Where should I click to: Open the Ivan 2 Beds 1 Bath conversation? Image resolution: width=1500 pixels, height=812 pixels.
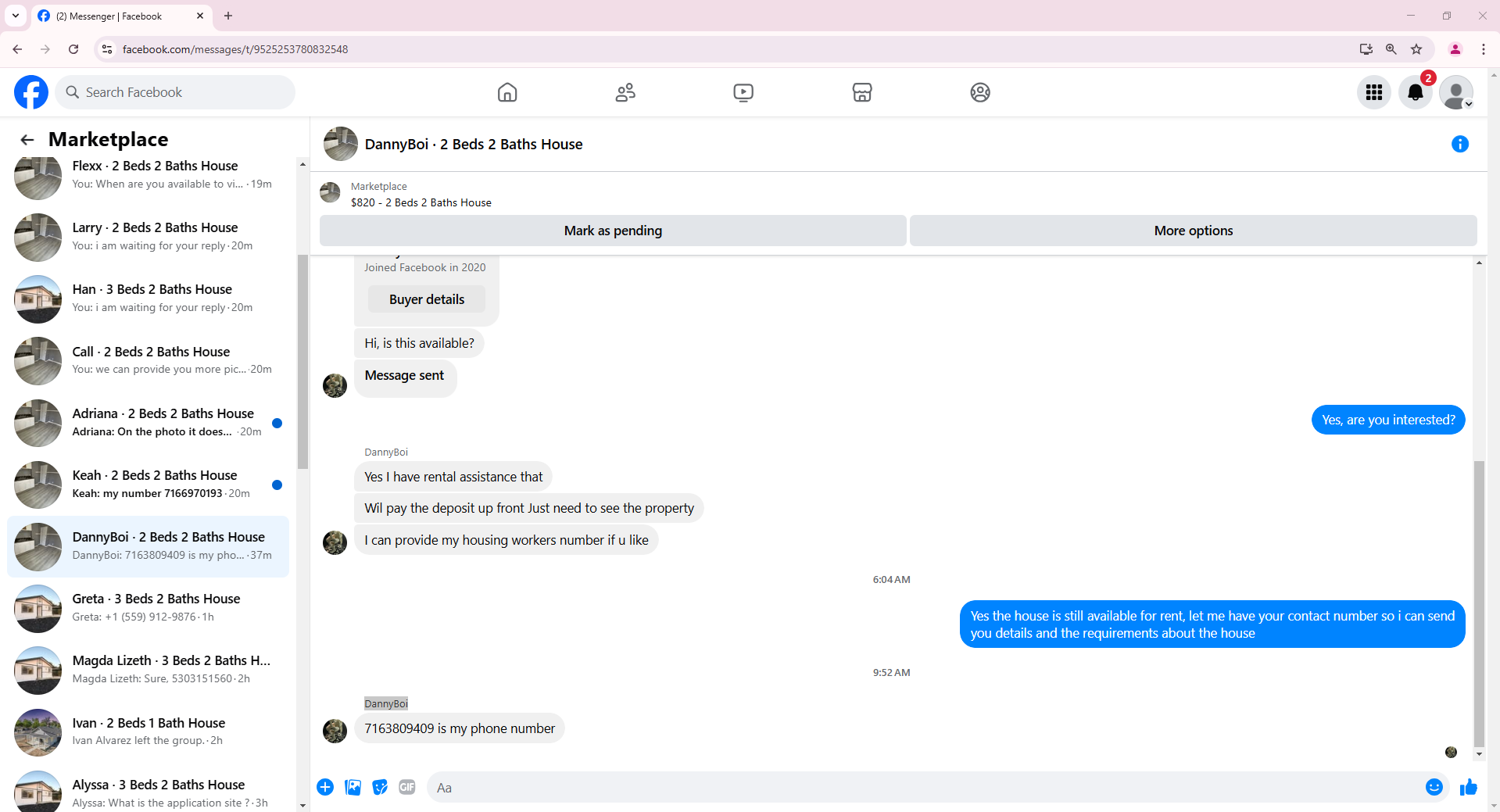point(149,732)
